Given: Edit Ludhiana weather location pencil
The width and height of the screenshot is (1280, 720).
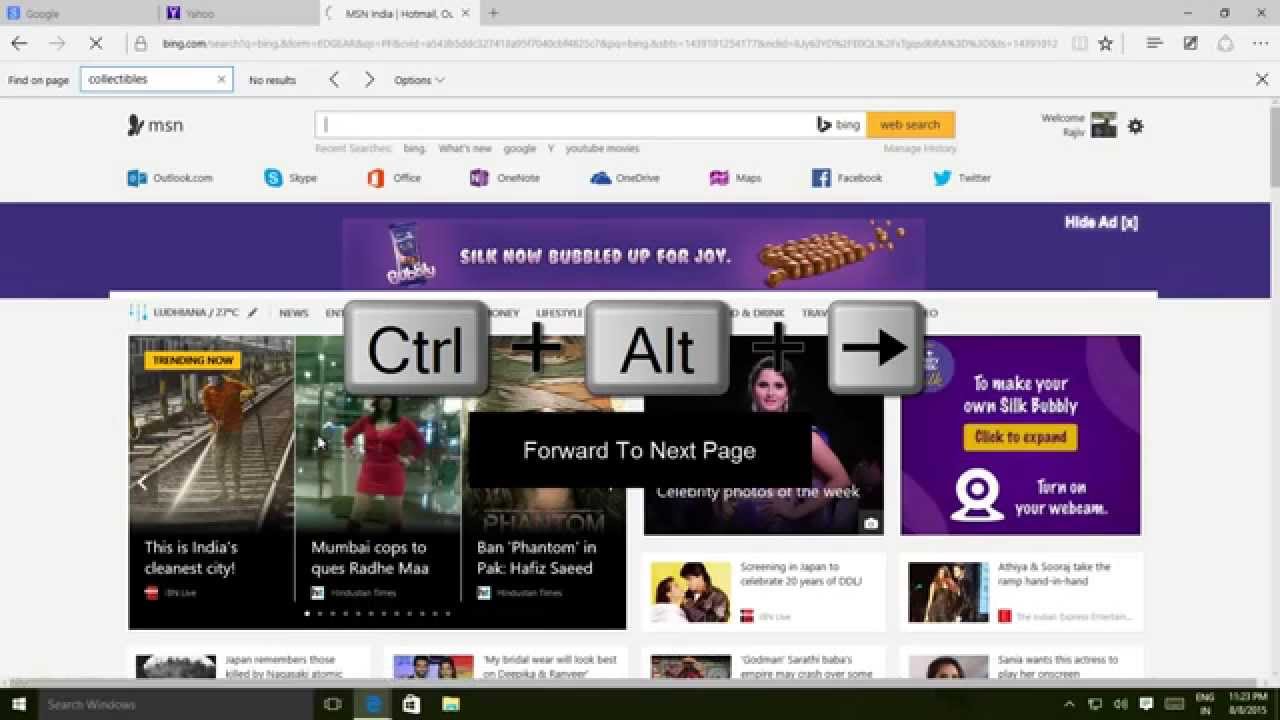Looking at the screenshot, I should pos(253,313).
